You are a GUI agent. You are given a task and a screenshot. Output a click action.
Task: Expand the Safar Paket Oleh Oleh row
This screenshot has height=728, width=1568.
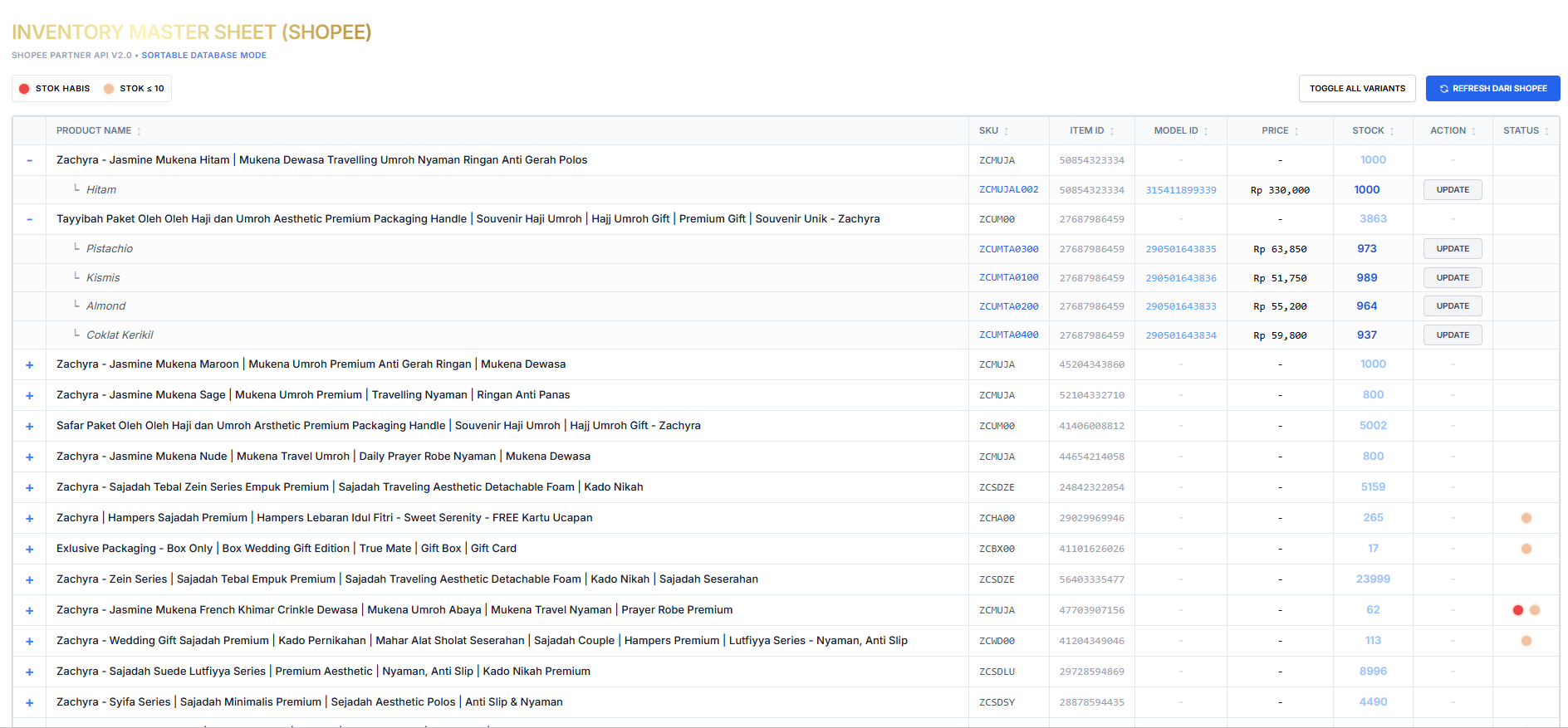30,427
